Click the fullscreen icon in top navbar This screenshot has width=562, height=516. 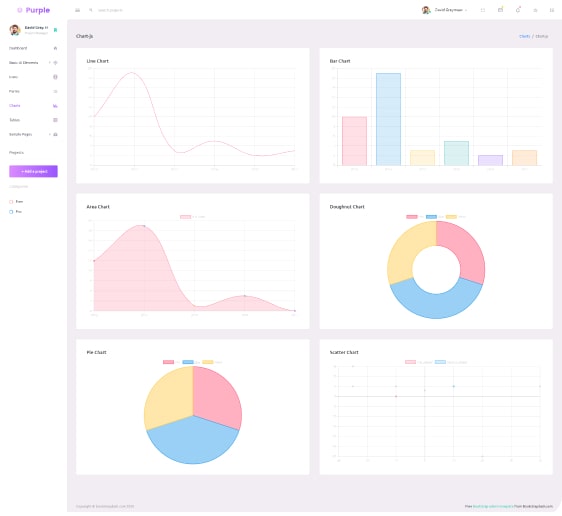click(x=483, y=10)
